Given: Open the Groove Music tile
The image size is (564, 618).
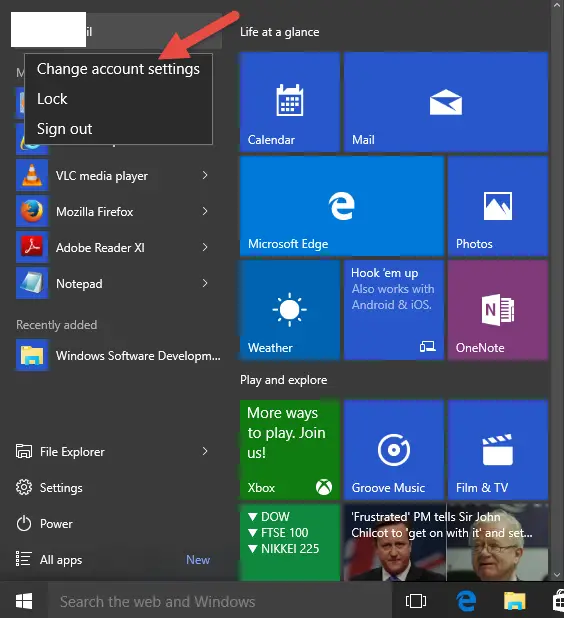Looking at the screenshot, I should [x=394, y=450].
